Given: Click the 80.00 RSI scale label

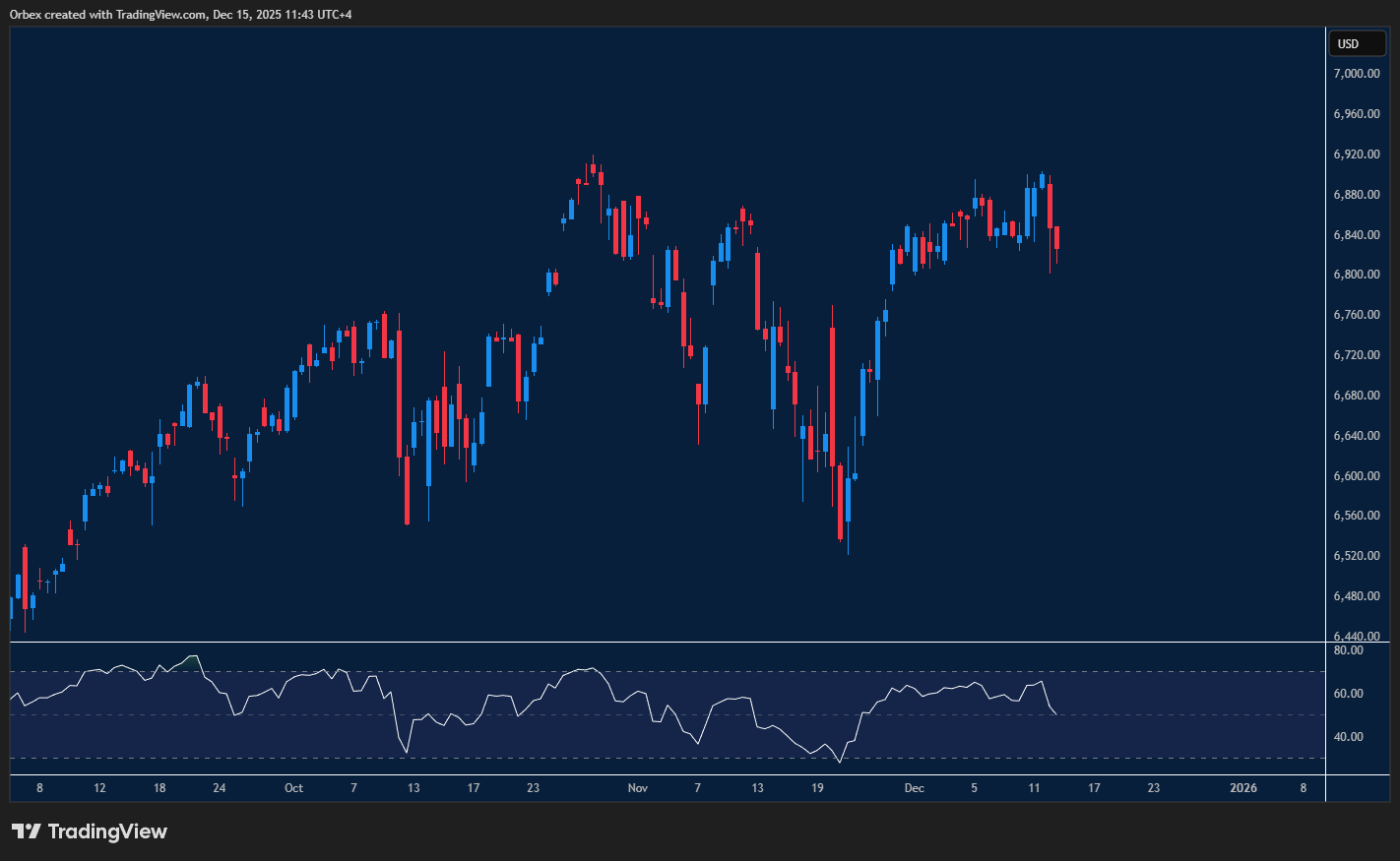Looking at the screenshot, I should (x=1348, y=650).
